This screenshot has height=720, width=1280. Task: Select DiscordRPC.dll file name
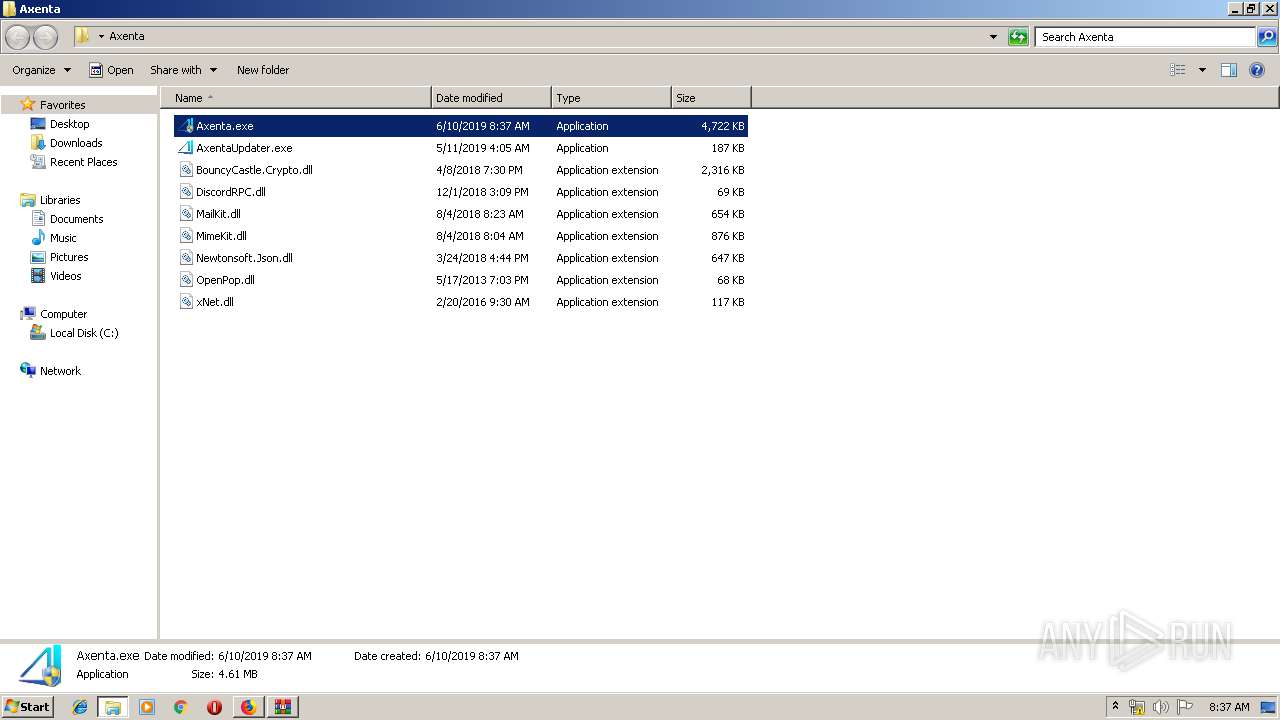point(231,192)
